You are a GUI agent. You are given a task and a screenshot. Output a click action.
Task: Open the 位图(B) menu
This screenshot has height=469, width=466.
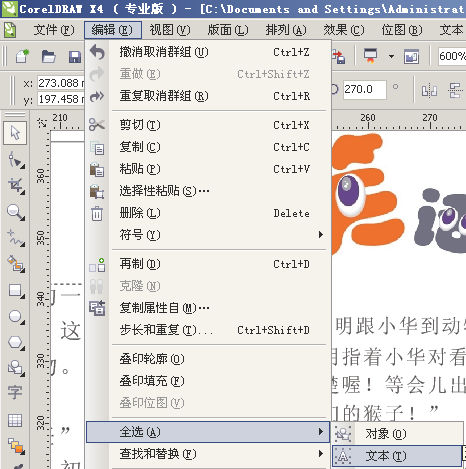pyautogui.click(x=402, y=30)
